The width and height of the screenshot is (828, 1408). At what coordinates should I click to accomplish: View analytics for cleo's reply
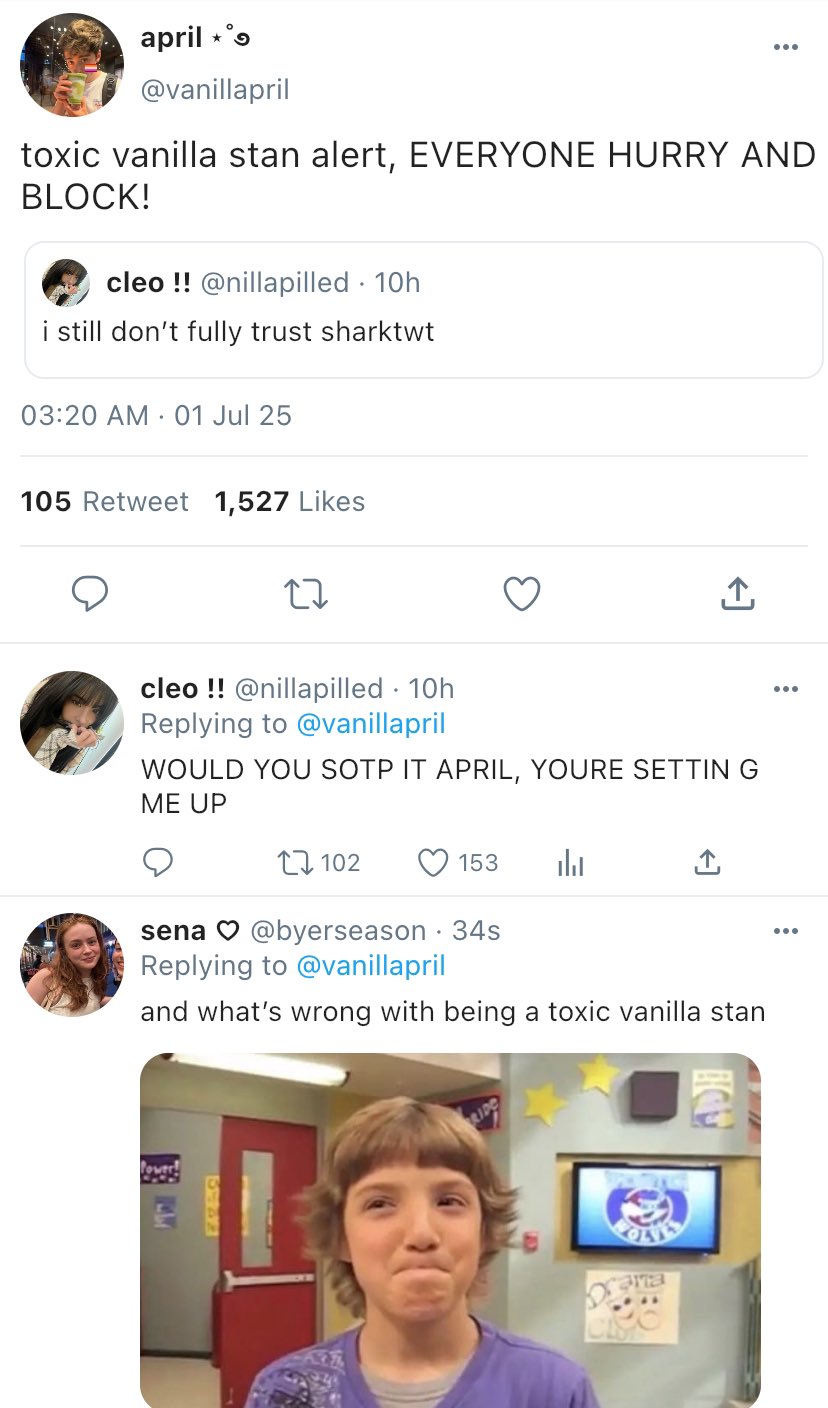coord(569,862)
